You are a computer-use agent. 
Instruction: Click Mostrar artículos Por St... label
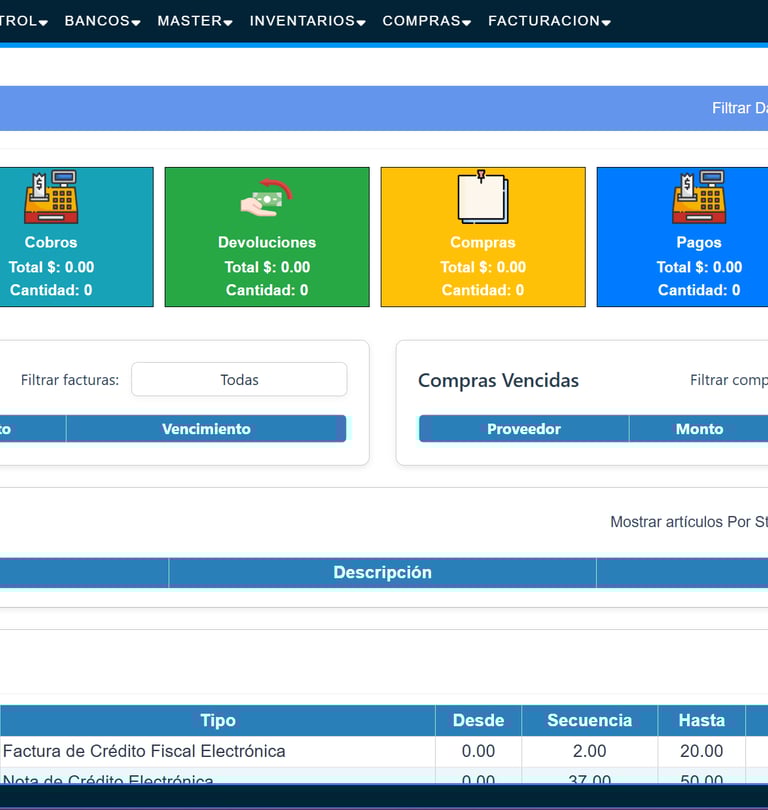(689, 522)
